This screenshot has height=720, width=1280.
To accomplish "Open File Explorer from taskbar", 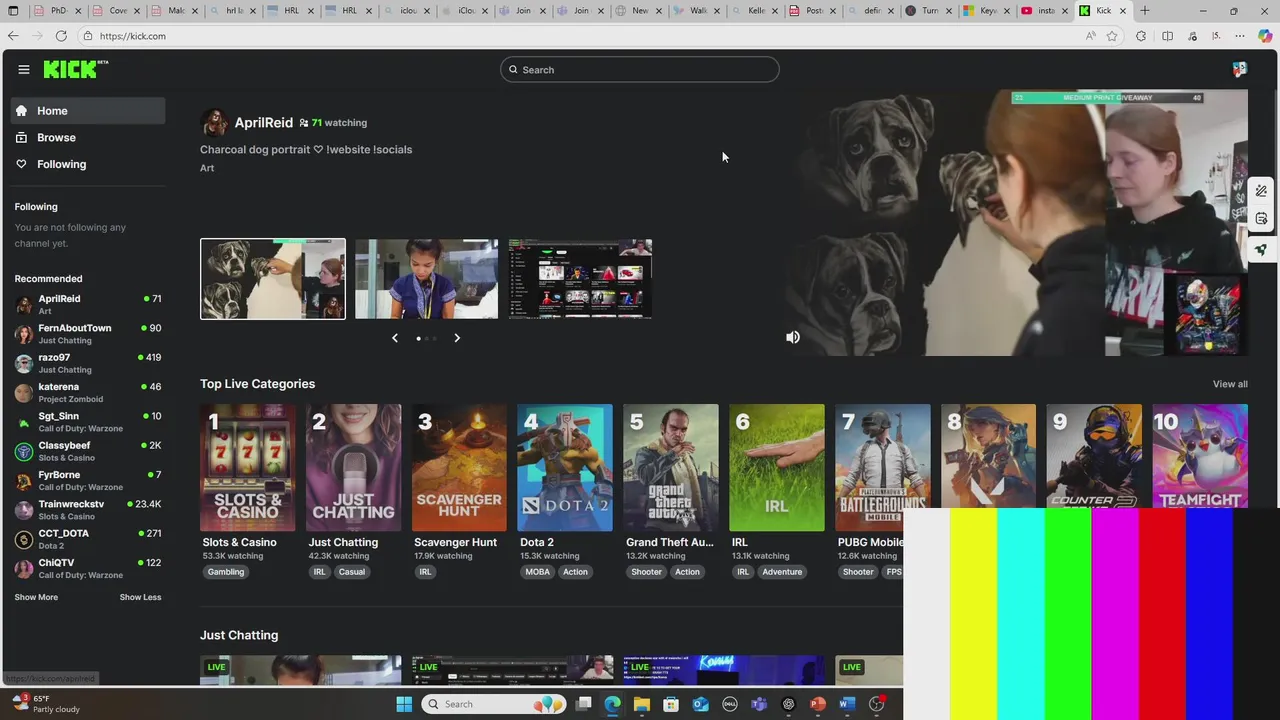I will [642, 704].
